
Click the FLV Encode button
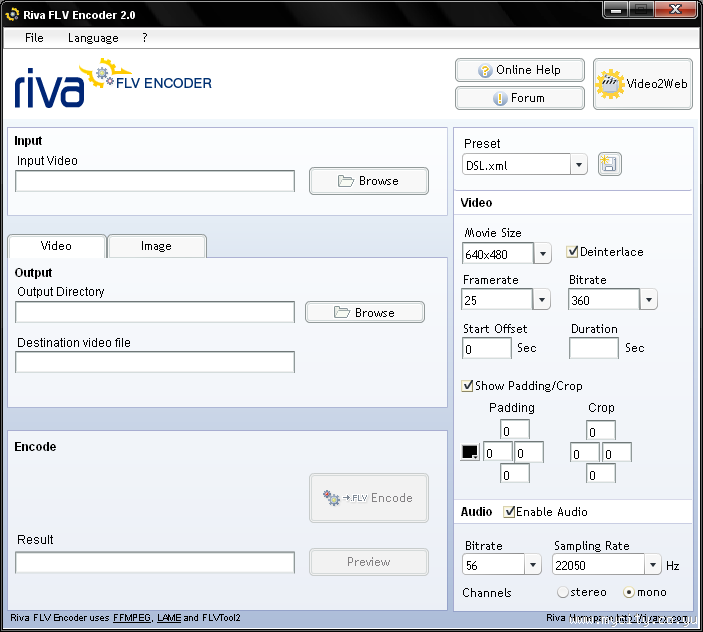pos(369,498)
